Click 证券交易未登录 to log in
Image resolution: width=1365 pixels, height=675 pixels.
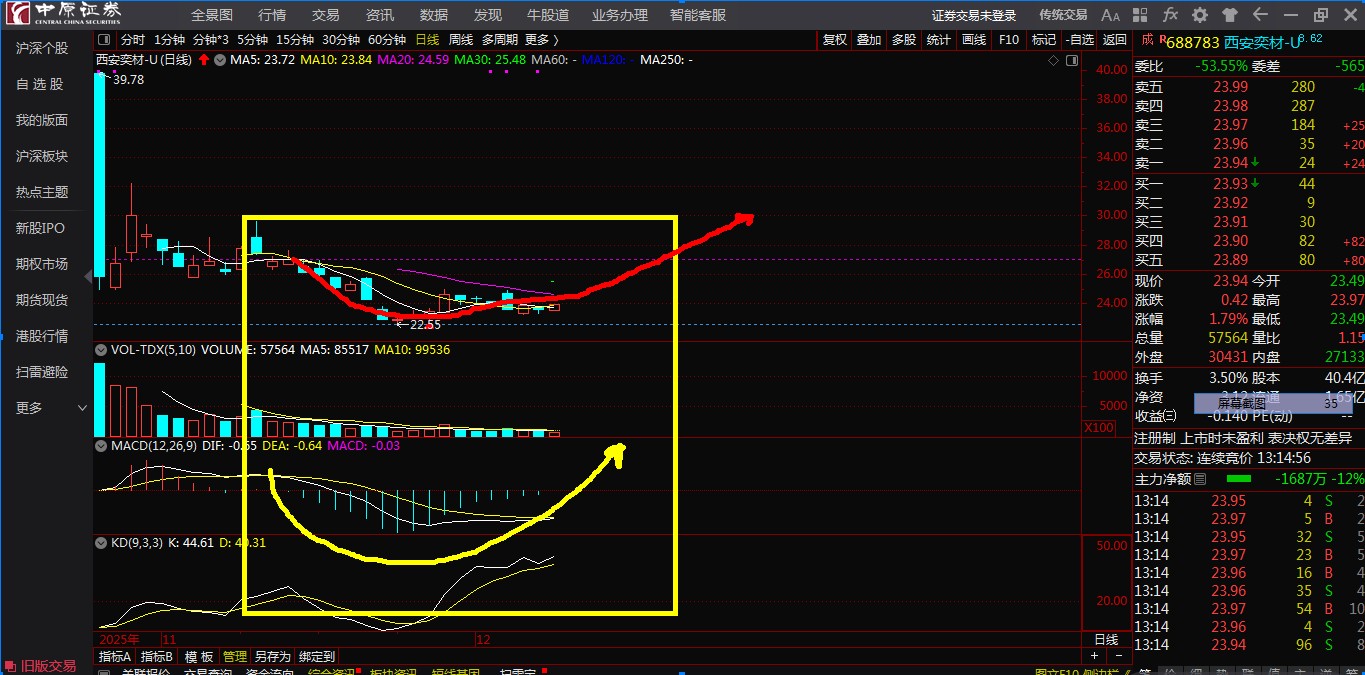coord(974,15)
